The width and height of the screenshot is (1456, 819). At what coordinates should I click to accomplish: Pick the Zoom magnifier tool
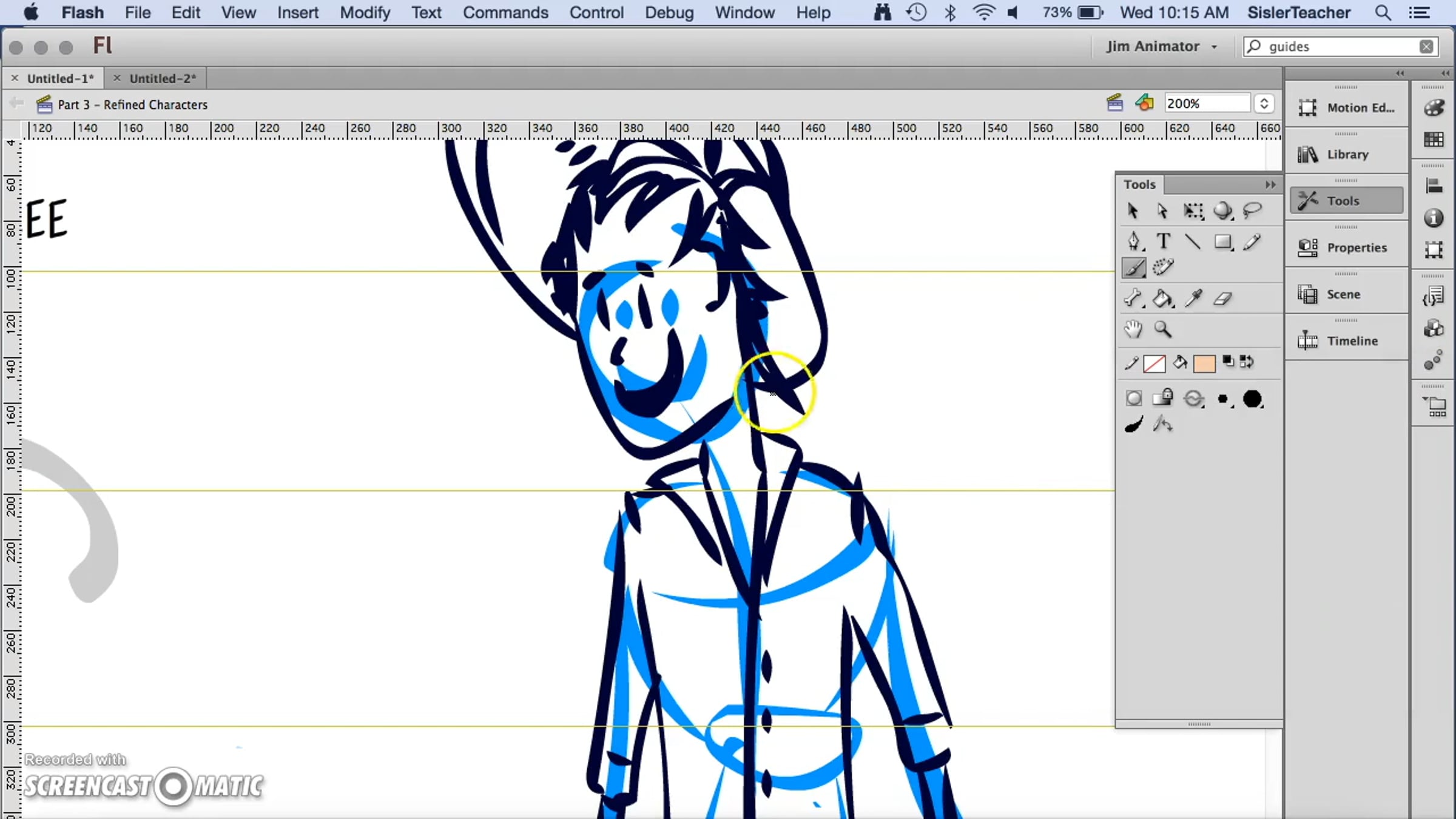(x=1162, y=329)
